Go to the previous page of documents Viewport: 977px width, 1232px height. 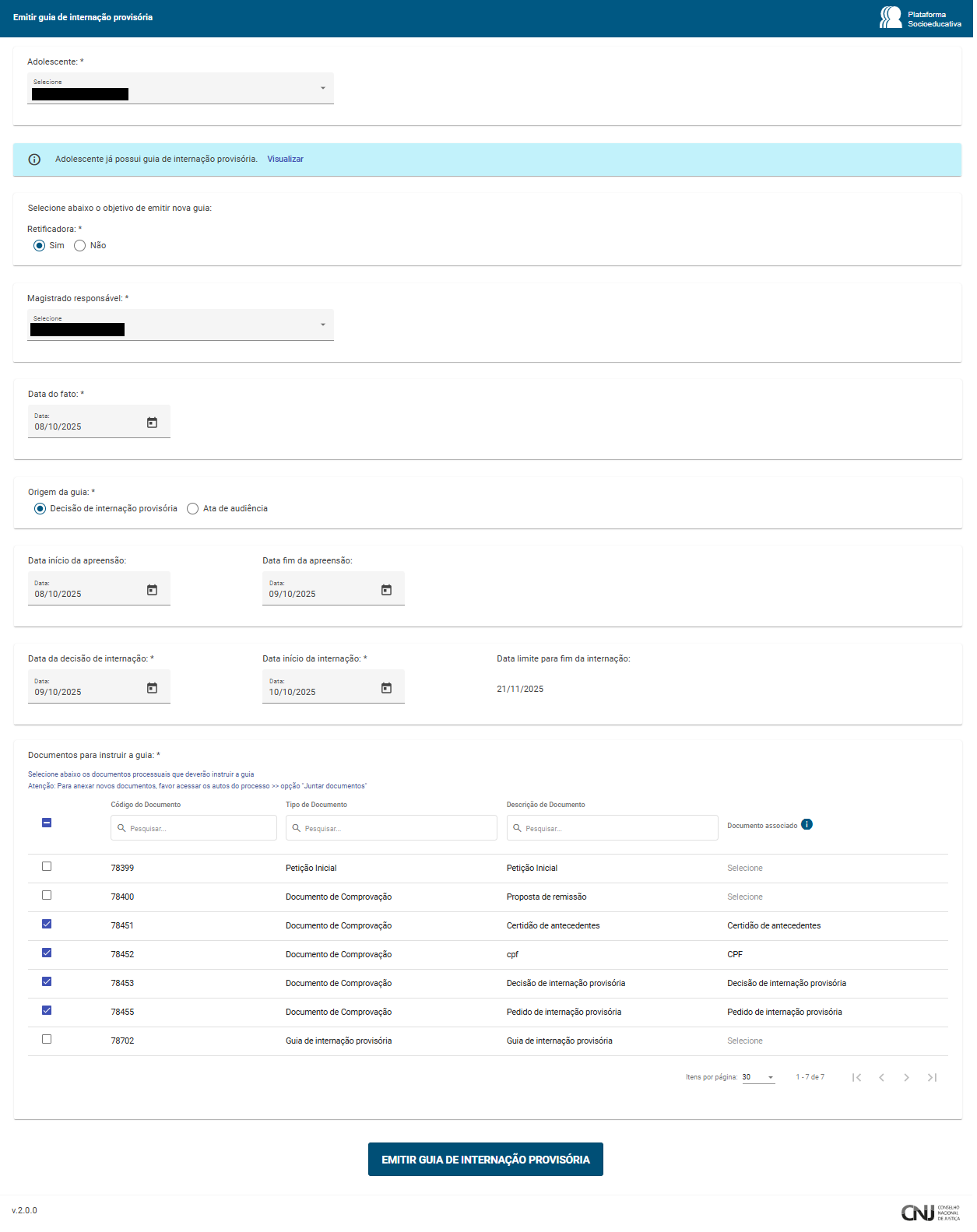tap(881, 1077)
